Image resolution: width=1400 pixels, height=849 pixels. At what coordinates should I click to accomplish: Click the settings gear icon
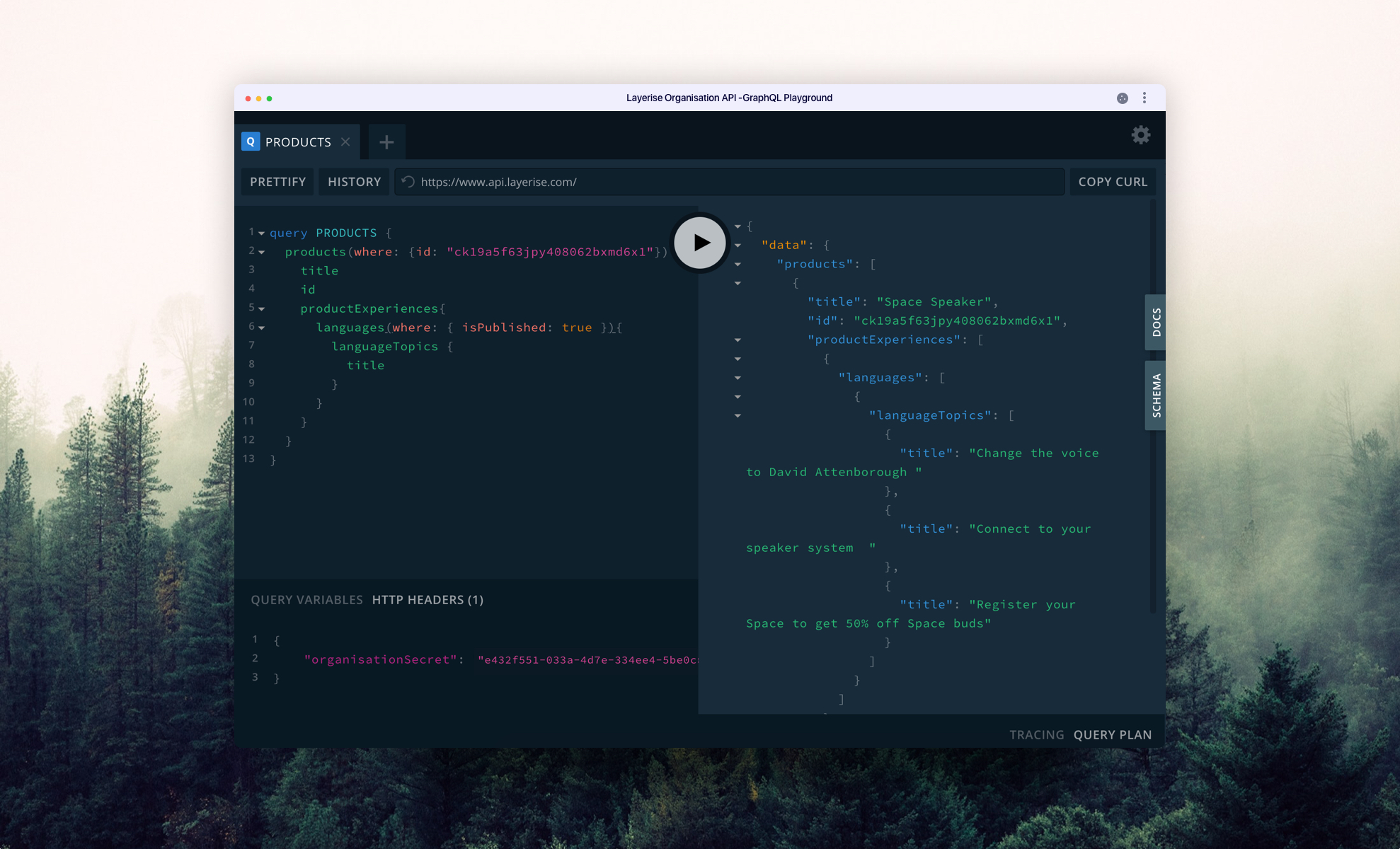pos(1141,134)
